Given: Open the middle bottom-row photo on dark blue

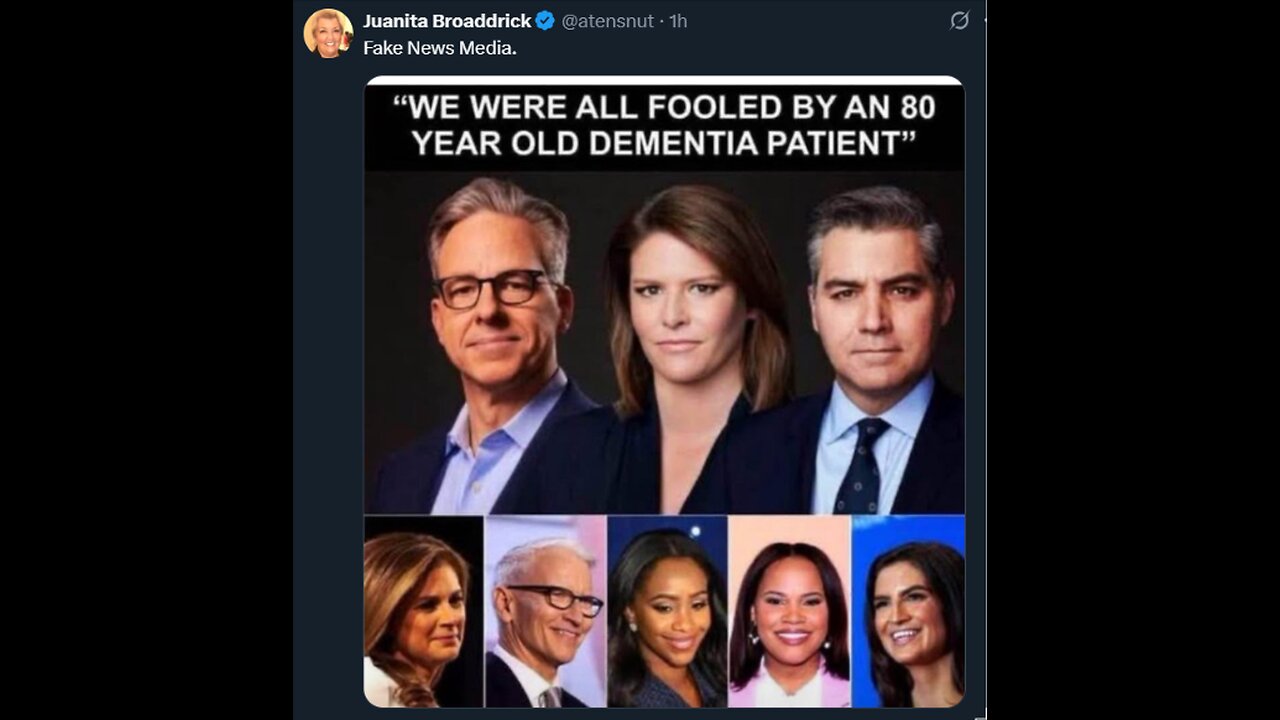Looking at the screenshot, I should [x=667, y=612].
